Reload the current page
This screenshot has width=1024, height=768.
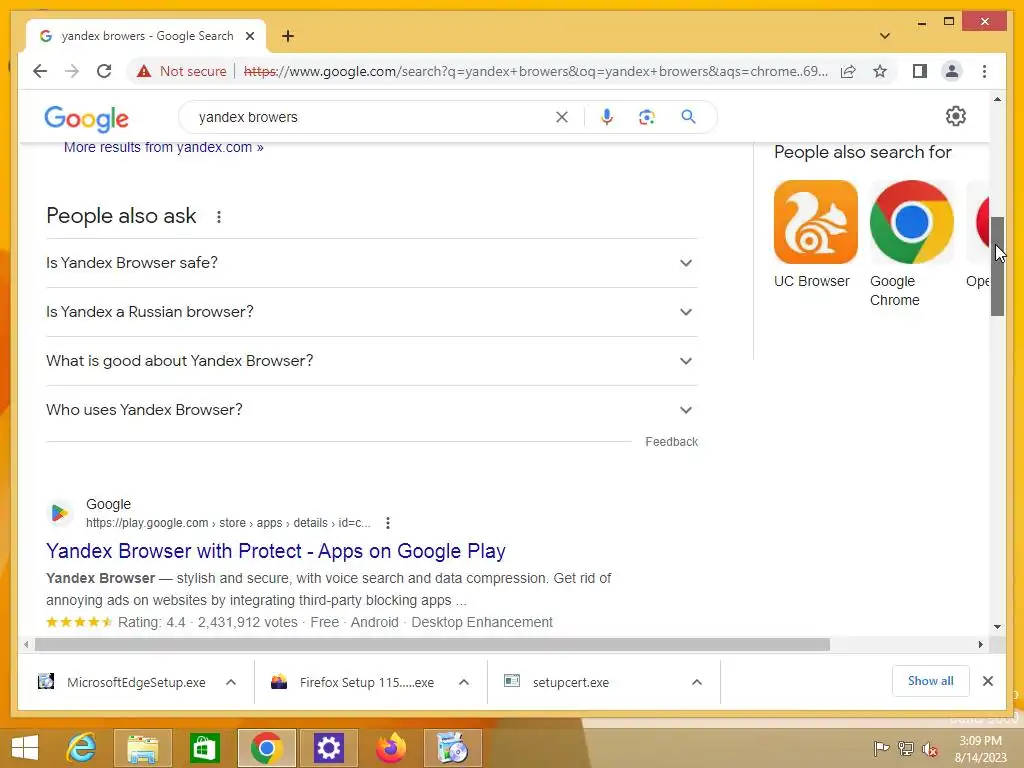click(104, 71)
